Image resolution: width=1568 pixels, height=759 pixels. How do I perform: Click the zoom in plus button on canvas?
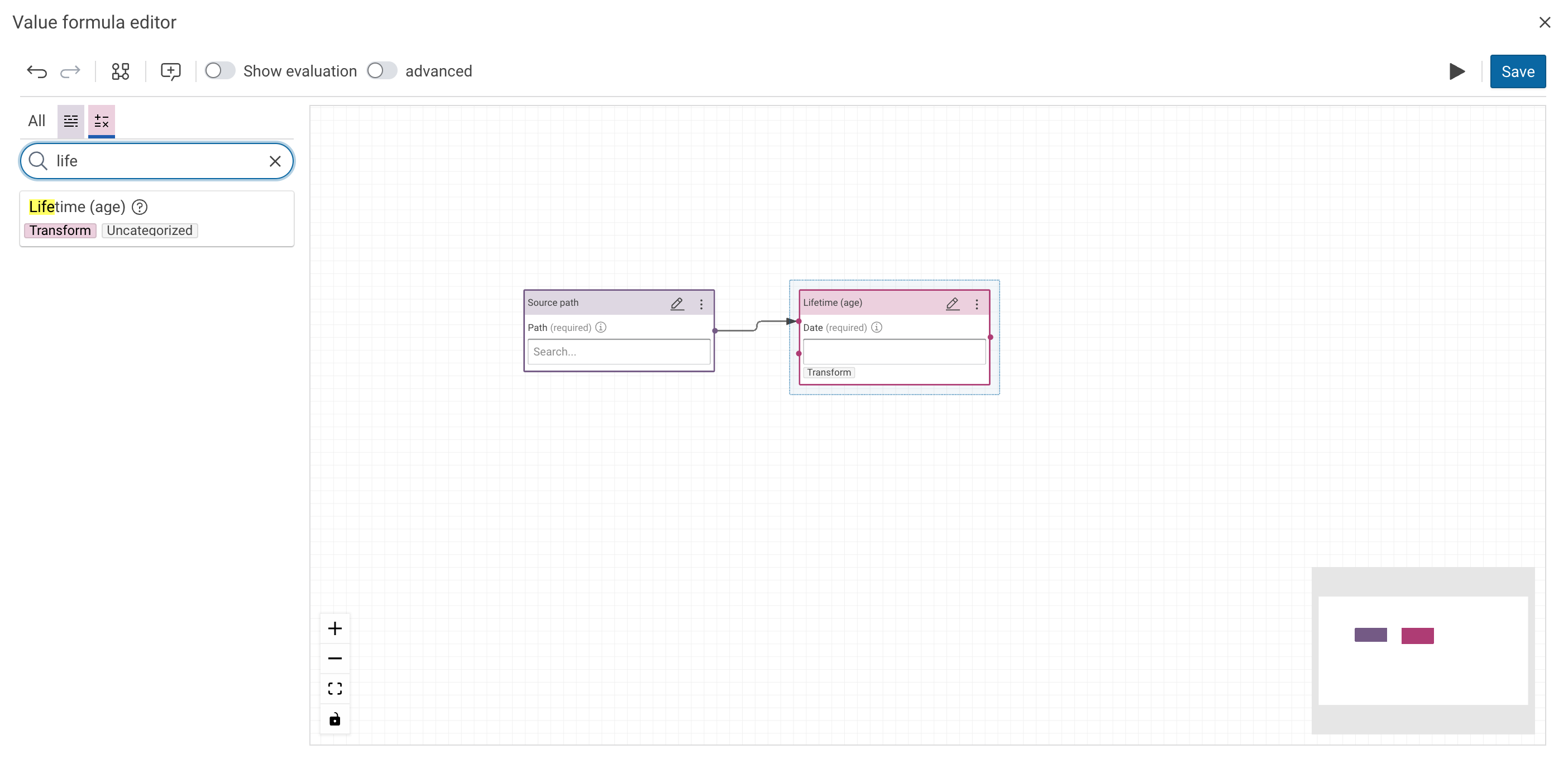[x=334, y=628]
